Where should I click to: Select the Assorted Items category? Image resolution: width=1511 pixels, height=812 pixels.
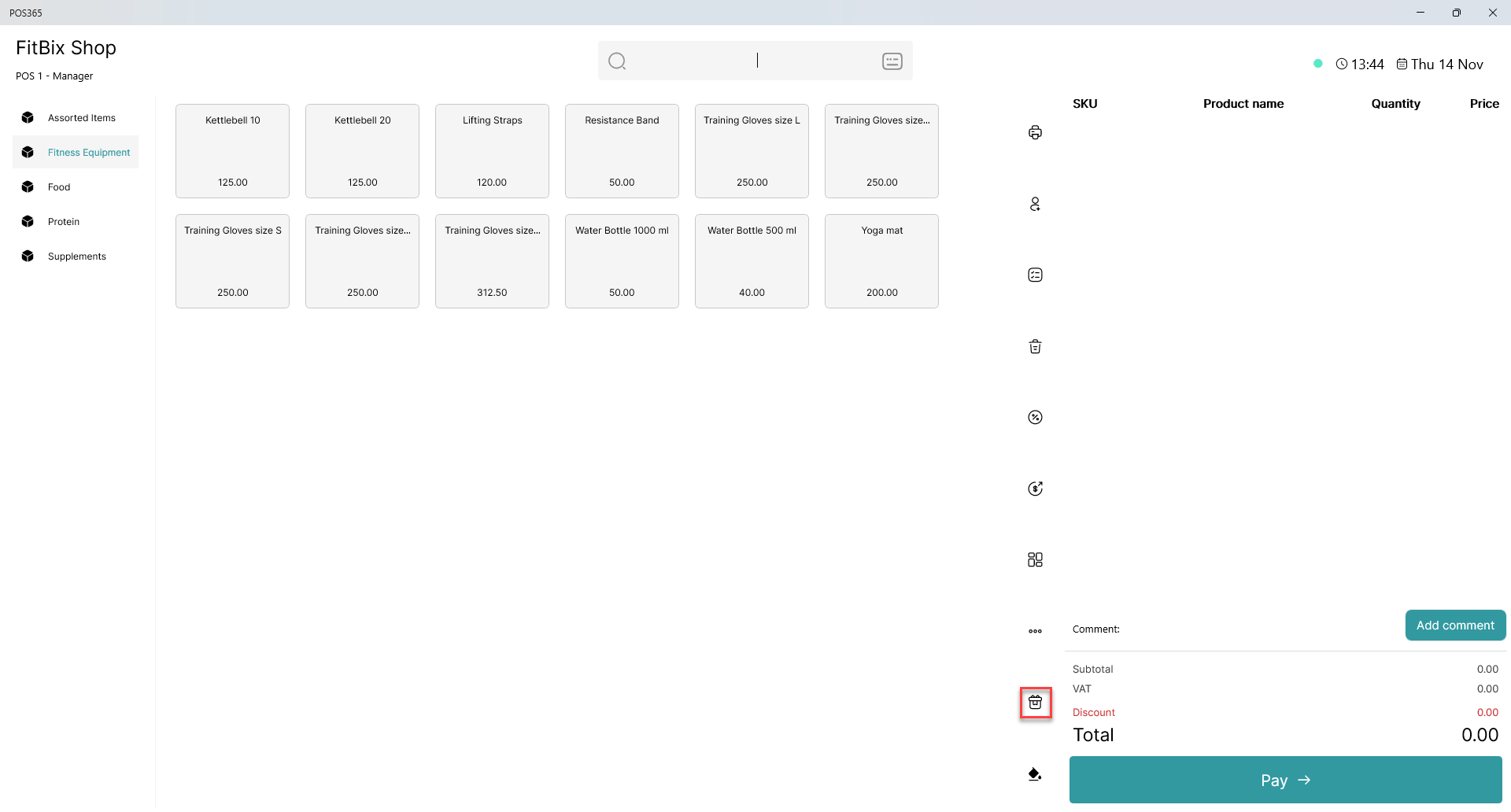point(81,118)
